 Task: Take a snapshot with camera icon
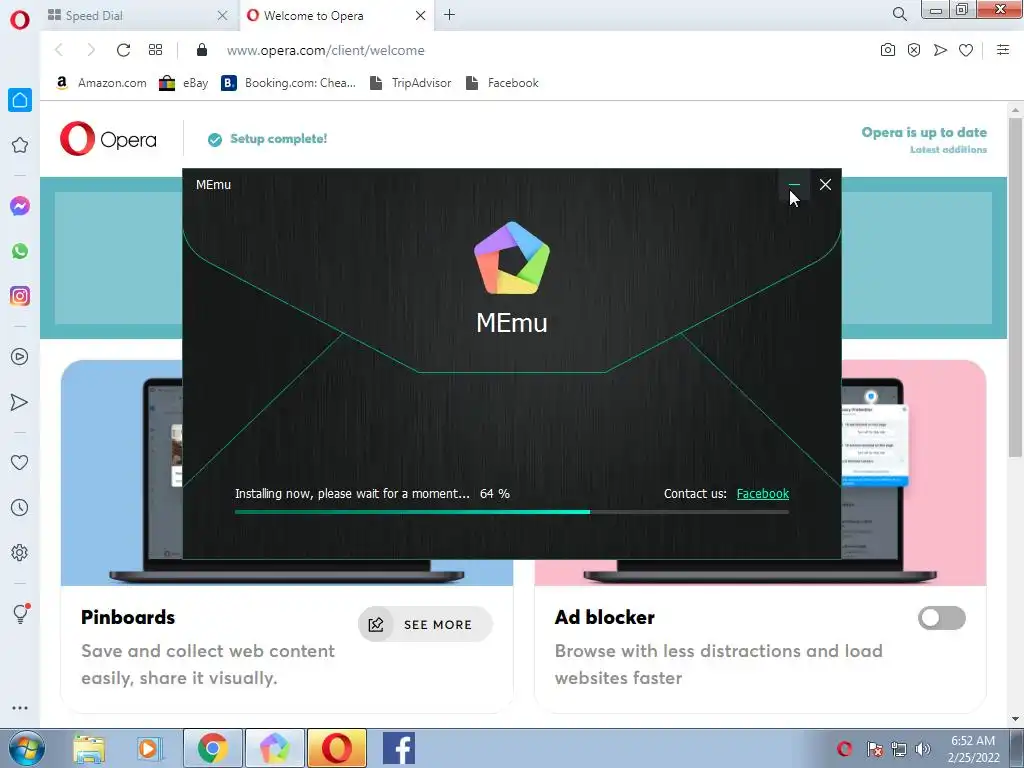(888, 50)
